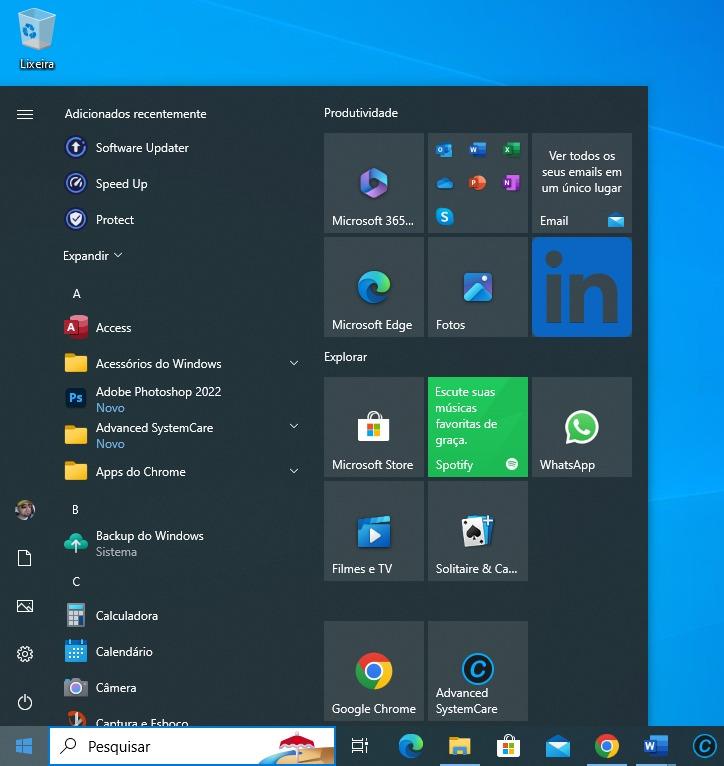The width and height of the screenshot is (724, 766).
Task: Open Task View on taskbar
Action: point(360,746)
